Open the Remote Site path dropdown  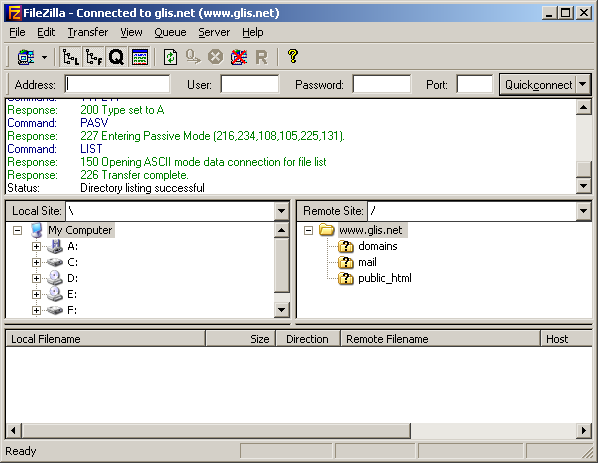click(584, 211)
